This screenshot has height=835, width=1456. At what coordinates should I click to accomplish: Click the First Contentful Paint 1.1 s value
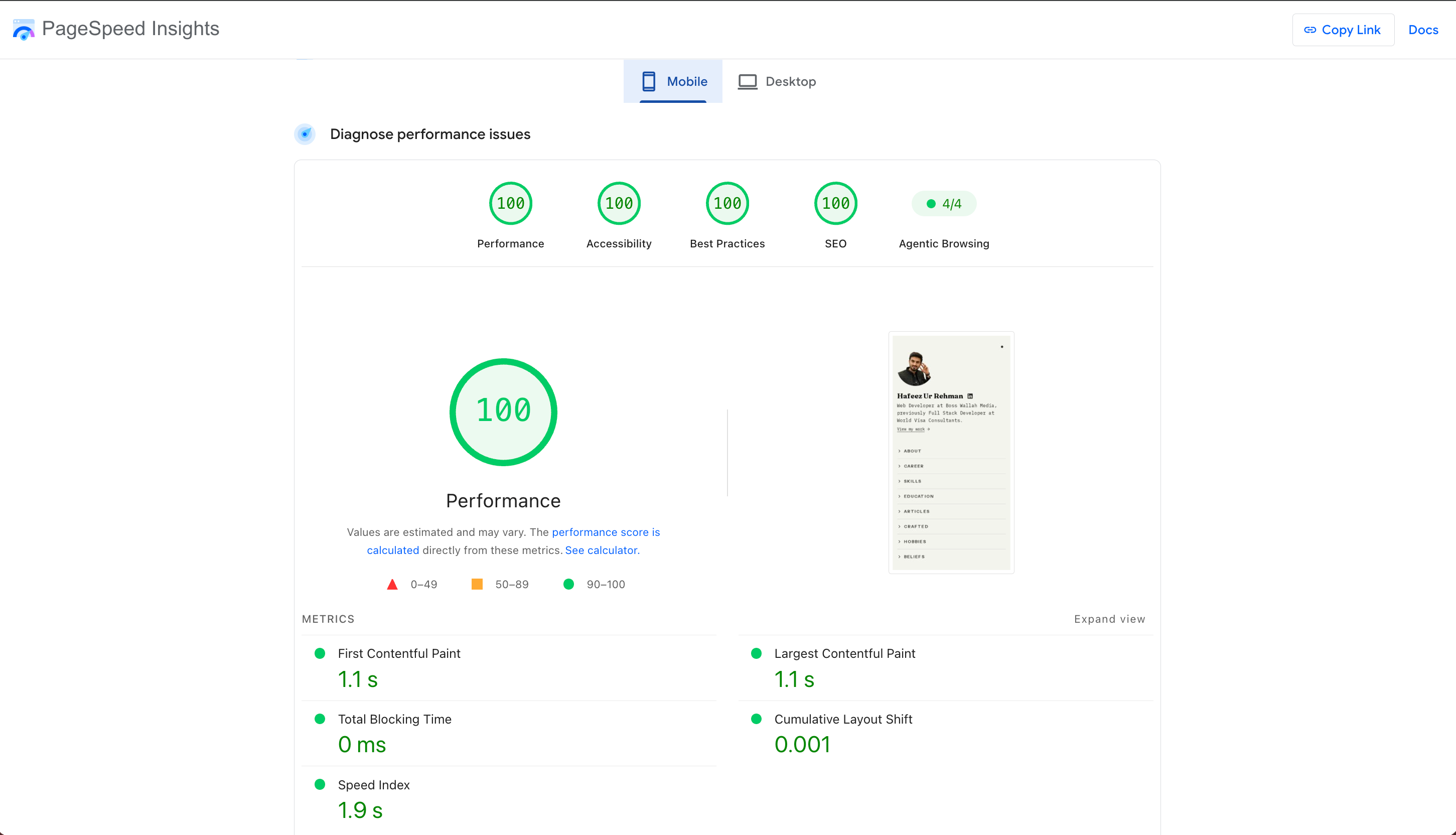click(358, 679)
